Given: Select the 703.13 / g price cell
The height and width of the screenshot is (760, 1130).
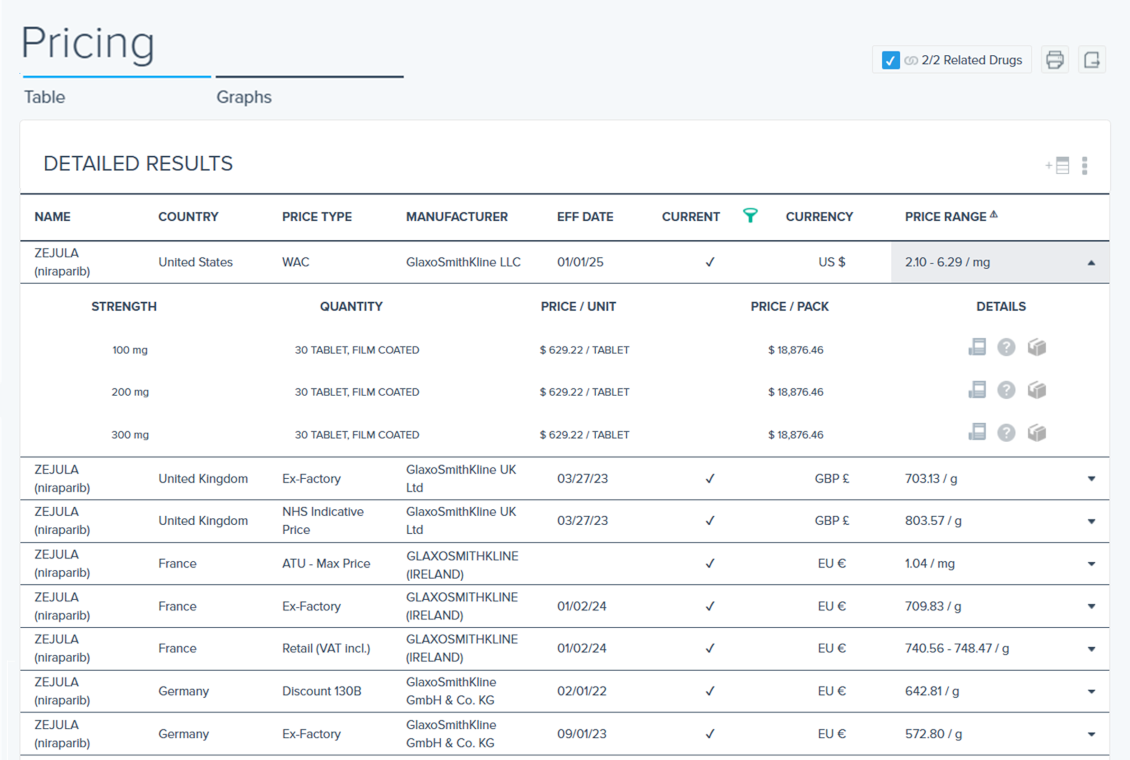Looking at the screenshot, I should (x=931, y=478).
